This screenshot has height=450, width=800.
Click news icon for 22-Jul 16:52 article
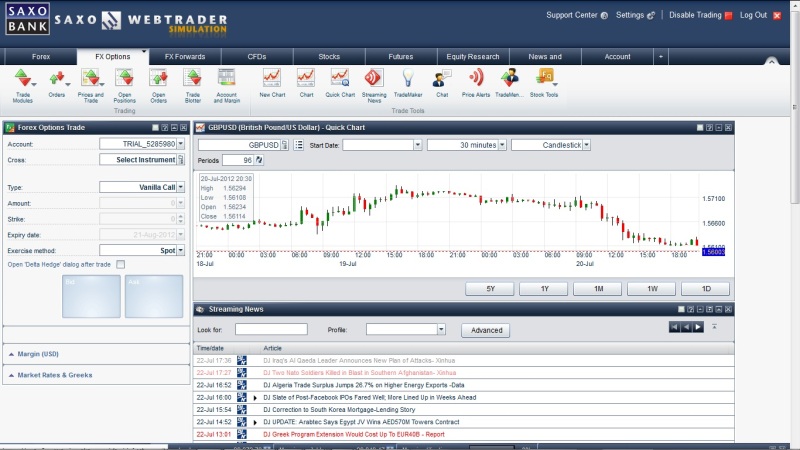[241, 385]
